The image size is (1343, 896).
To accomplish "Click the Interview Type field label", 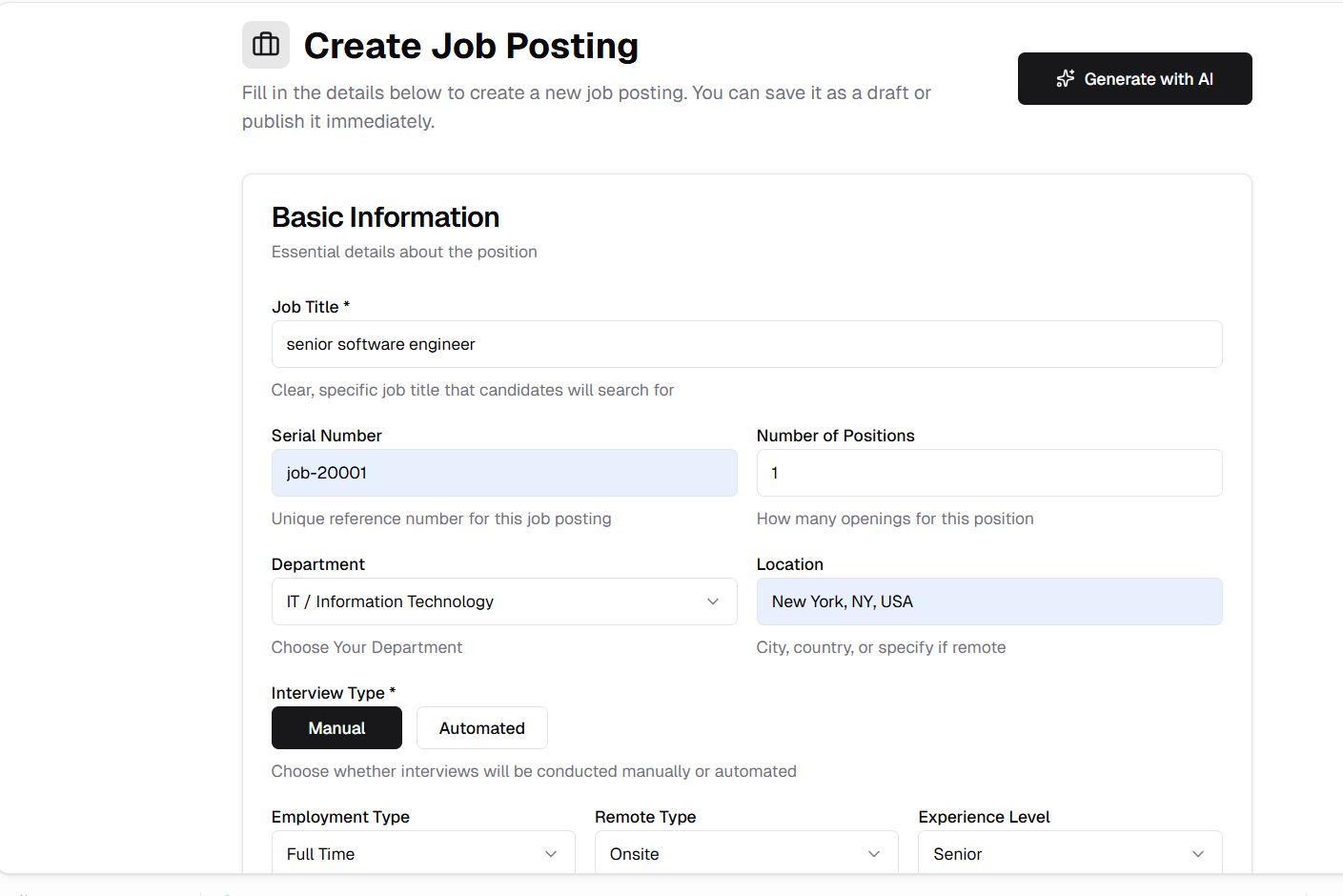I will (x=328, y=693).
